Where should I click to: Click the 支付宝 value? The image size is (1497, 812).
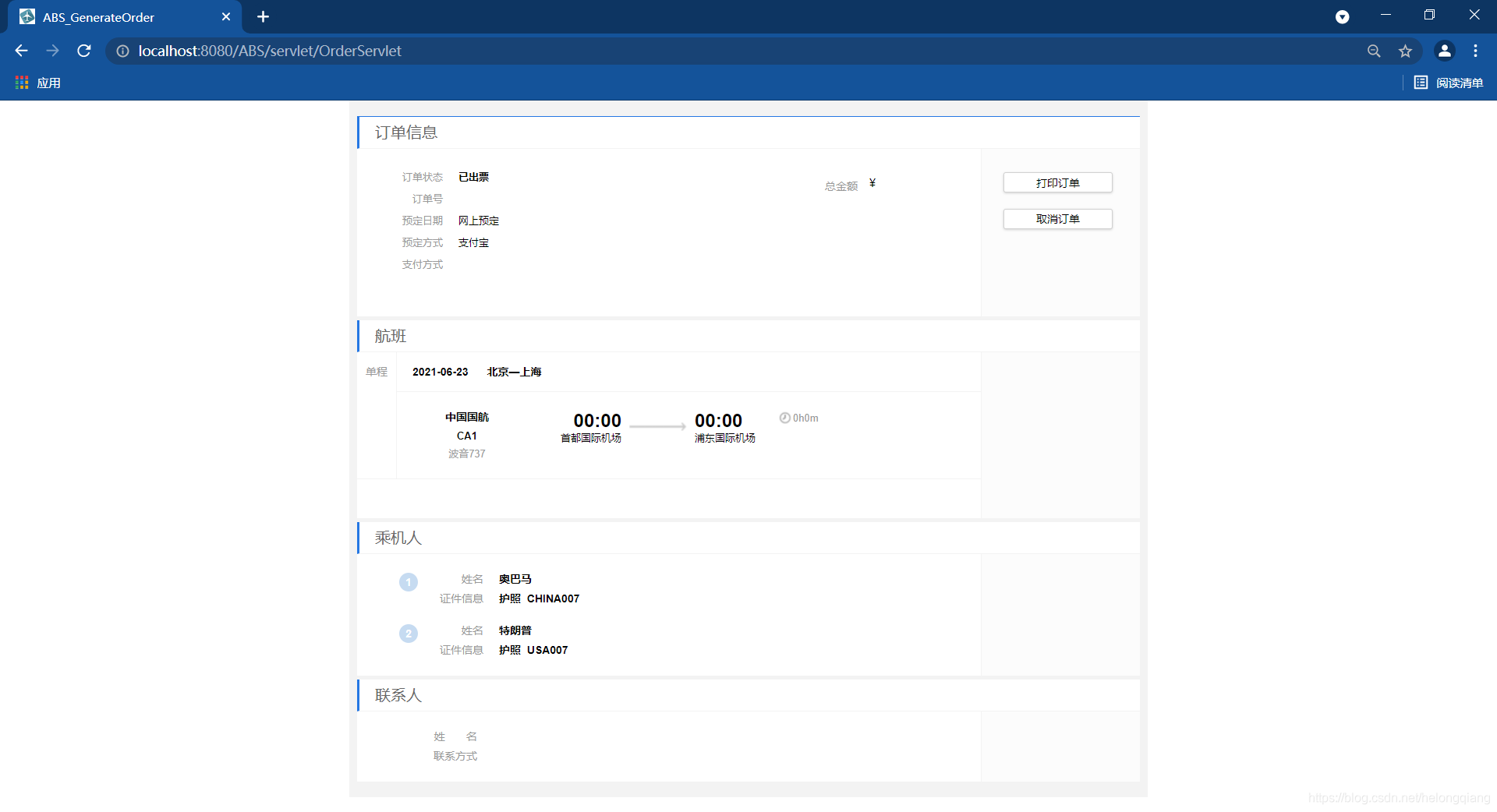coord(473,242)
